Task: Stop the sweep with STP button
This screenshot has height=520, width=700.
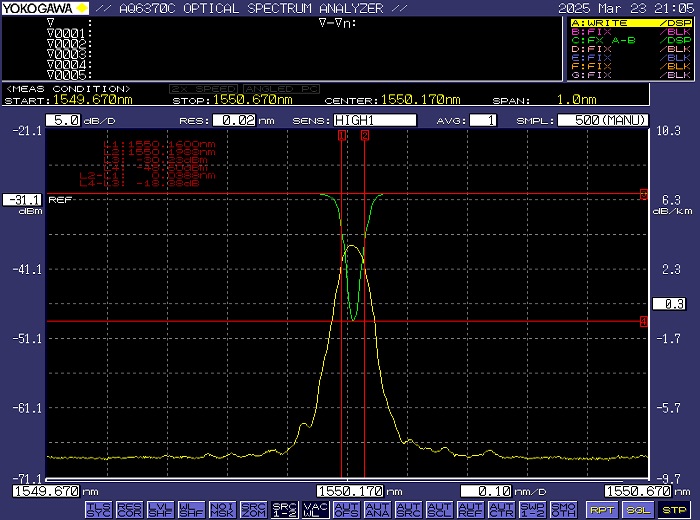Action: pyautogui.click(x=674, y=509)
